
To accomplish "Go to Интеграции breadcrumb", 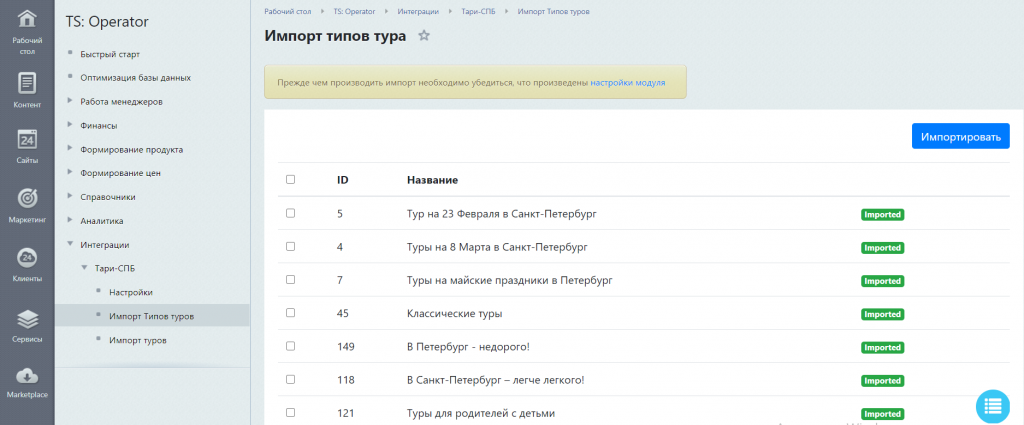I will click(x=418, y=12).
